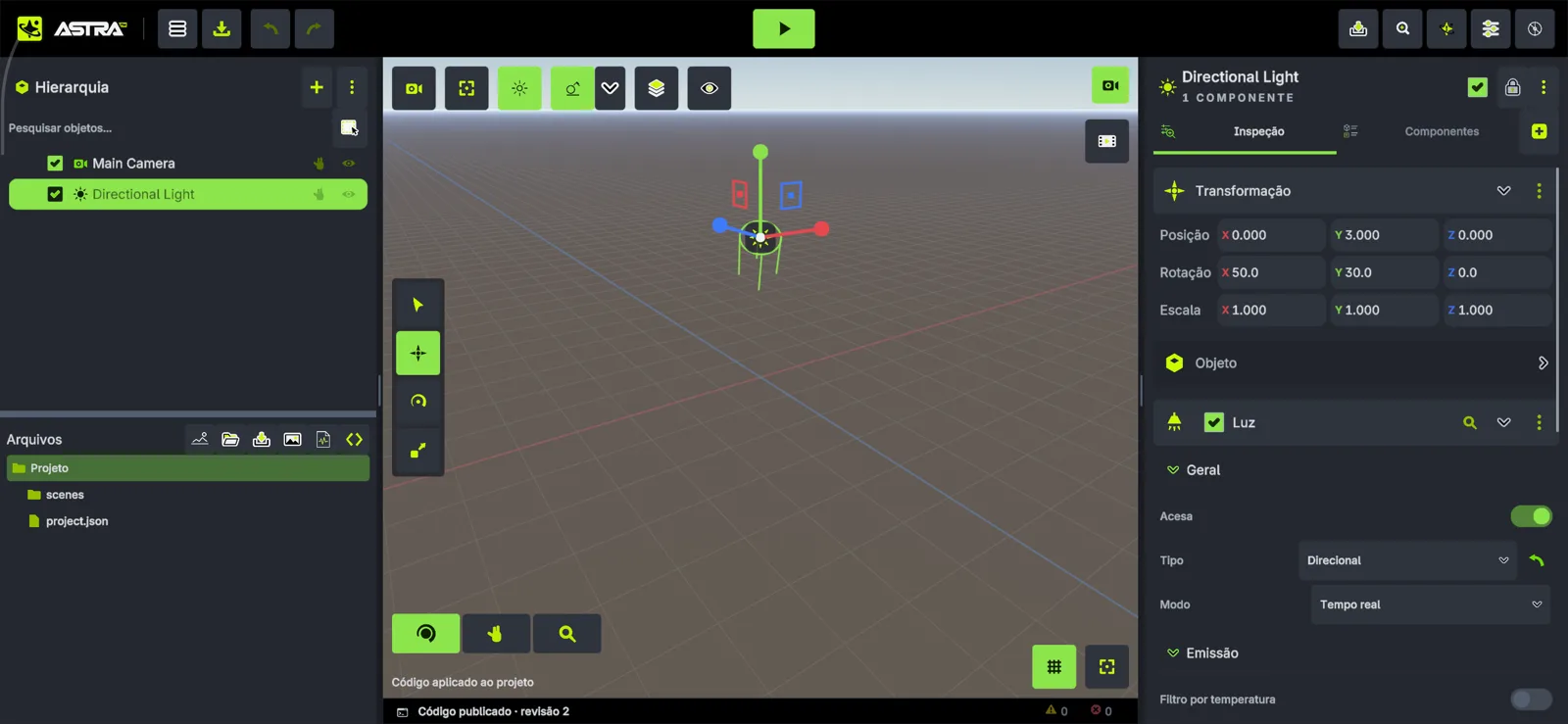Open the code brackets icon in Arquivos
The image size is (1568, 724).
click(x=355, y=440)
